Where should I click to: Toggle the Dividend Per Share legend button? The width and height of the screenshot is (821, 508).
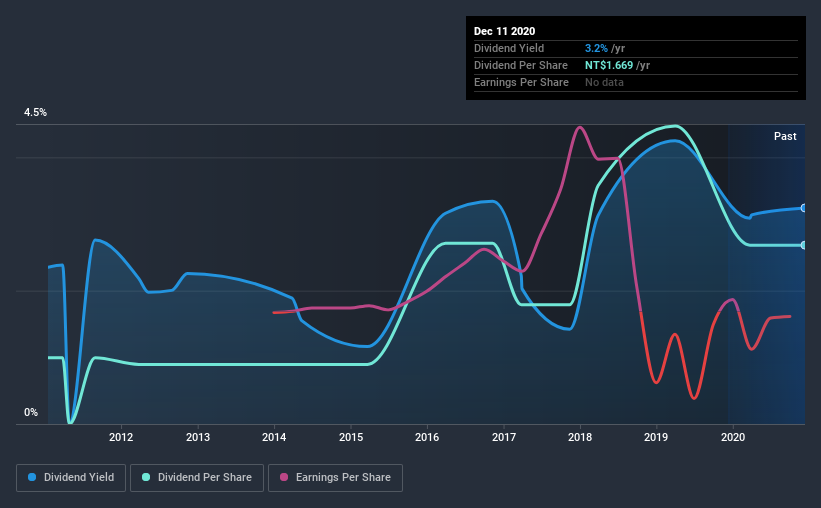pyautogui.click(x=197, y=478)
